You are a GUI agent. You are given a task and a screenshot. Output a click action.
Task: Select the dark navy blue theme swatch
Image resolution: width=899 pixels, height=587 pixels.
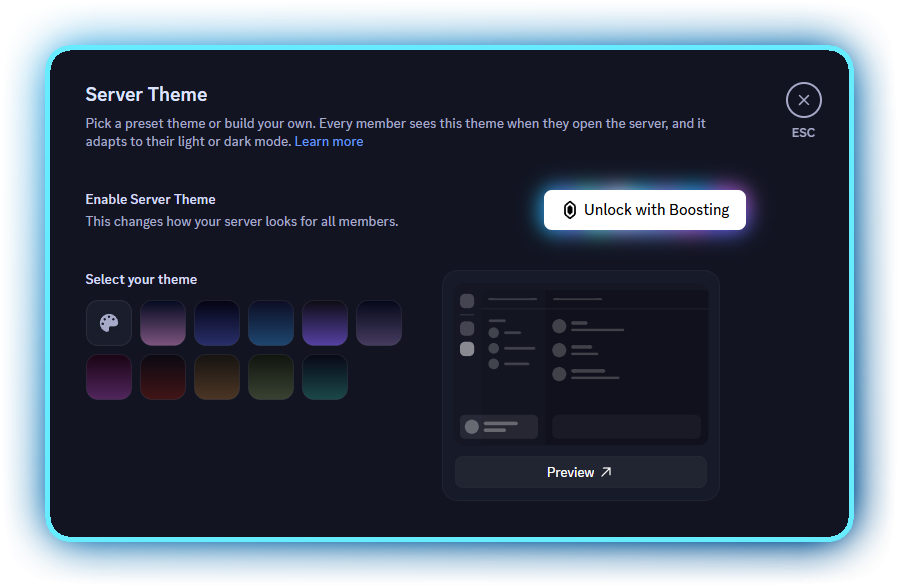(217, 323)
